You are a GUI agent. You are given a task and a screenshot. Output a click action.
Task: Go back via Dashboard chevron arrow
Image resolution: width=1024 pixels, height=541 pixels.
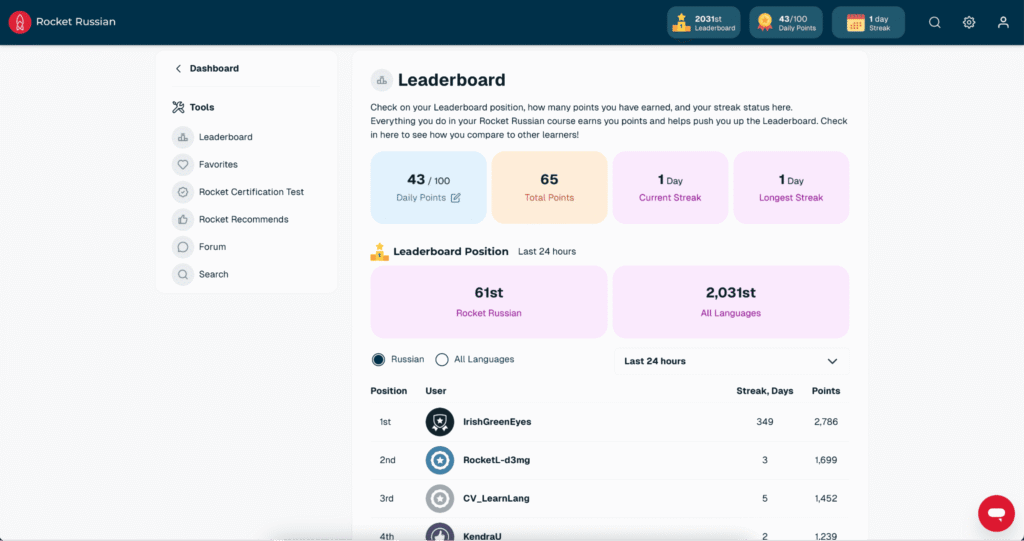(x=178, y=69)
